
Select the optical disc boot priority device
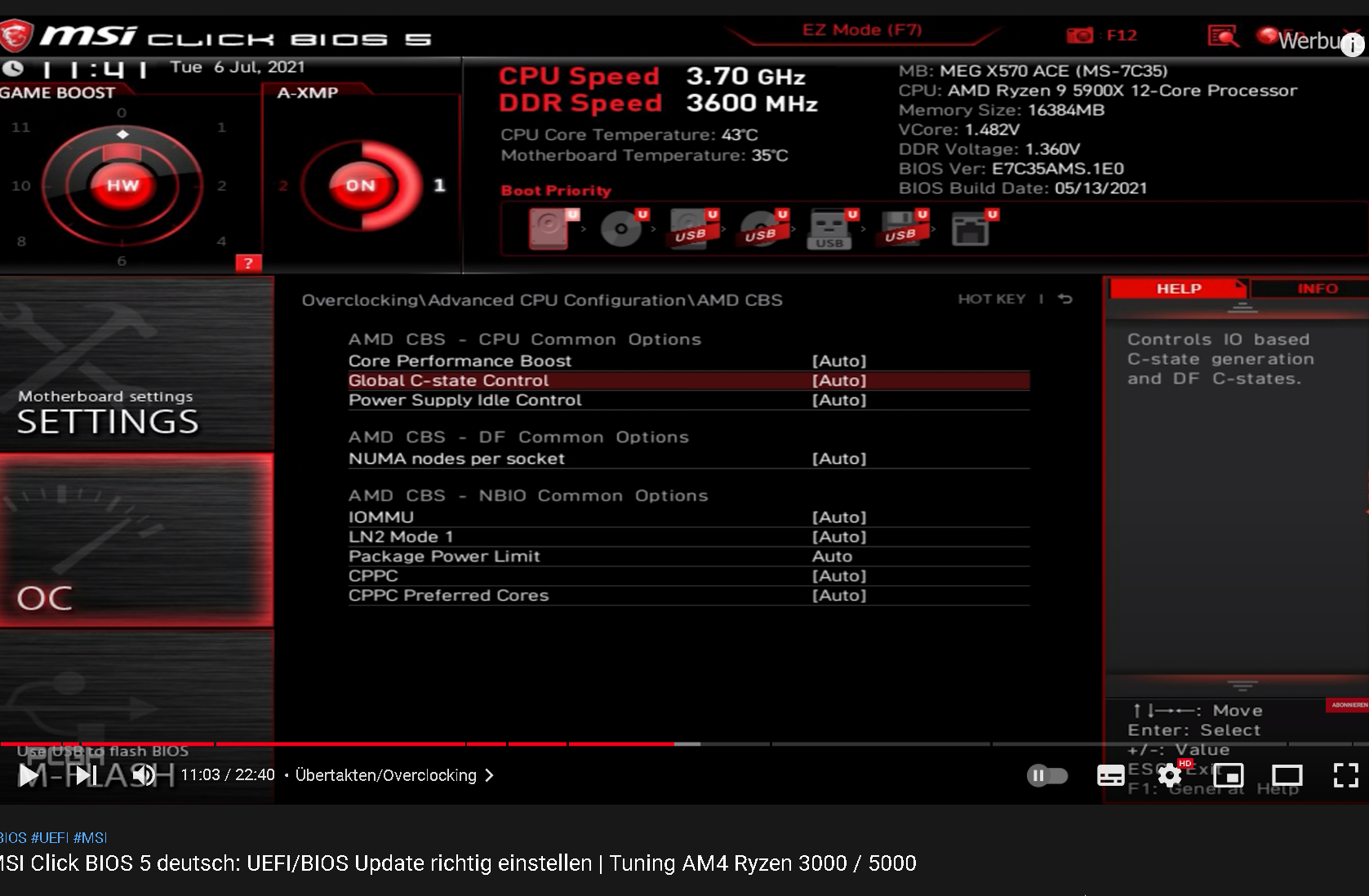[x=622, y=228]
